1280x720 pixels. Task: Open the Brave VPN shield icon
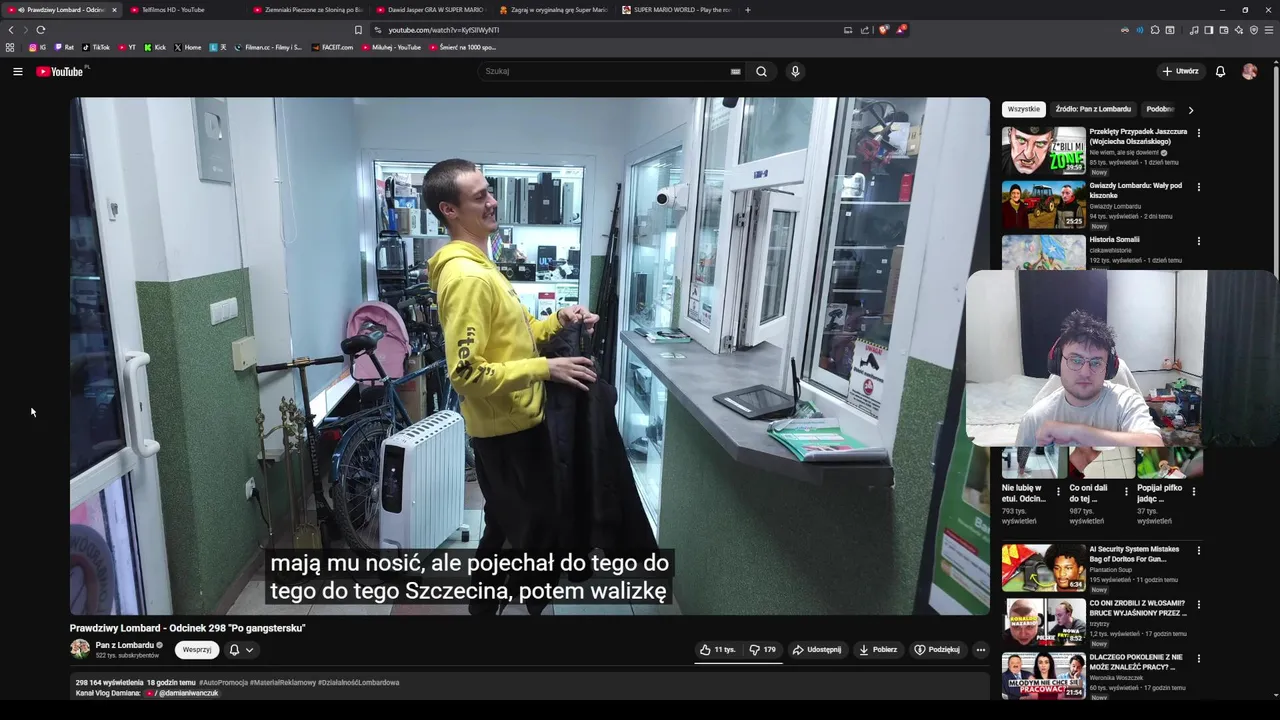pyautogui.click(x=1254, y=30)
